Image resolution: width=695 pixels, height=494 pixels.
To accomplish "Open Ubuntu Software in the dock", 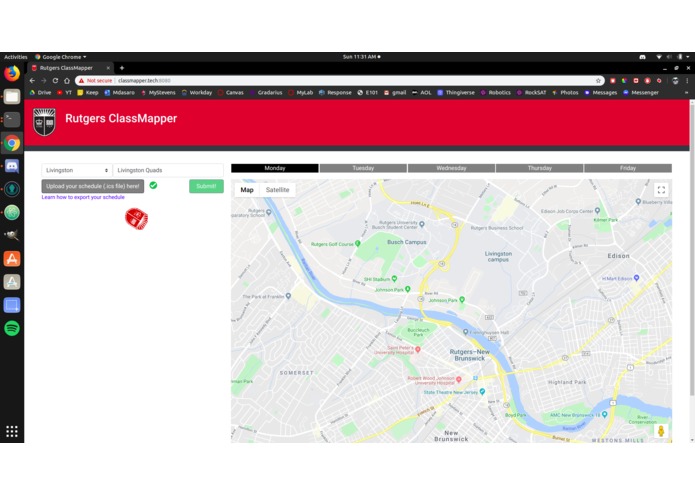I will click(12, 259).
